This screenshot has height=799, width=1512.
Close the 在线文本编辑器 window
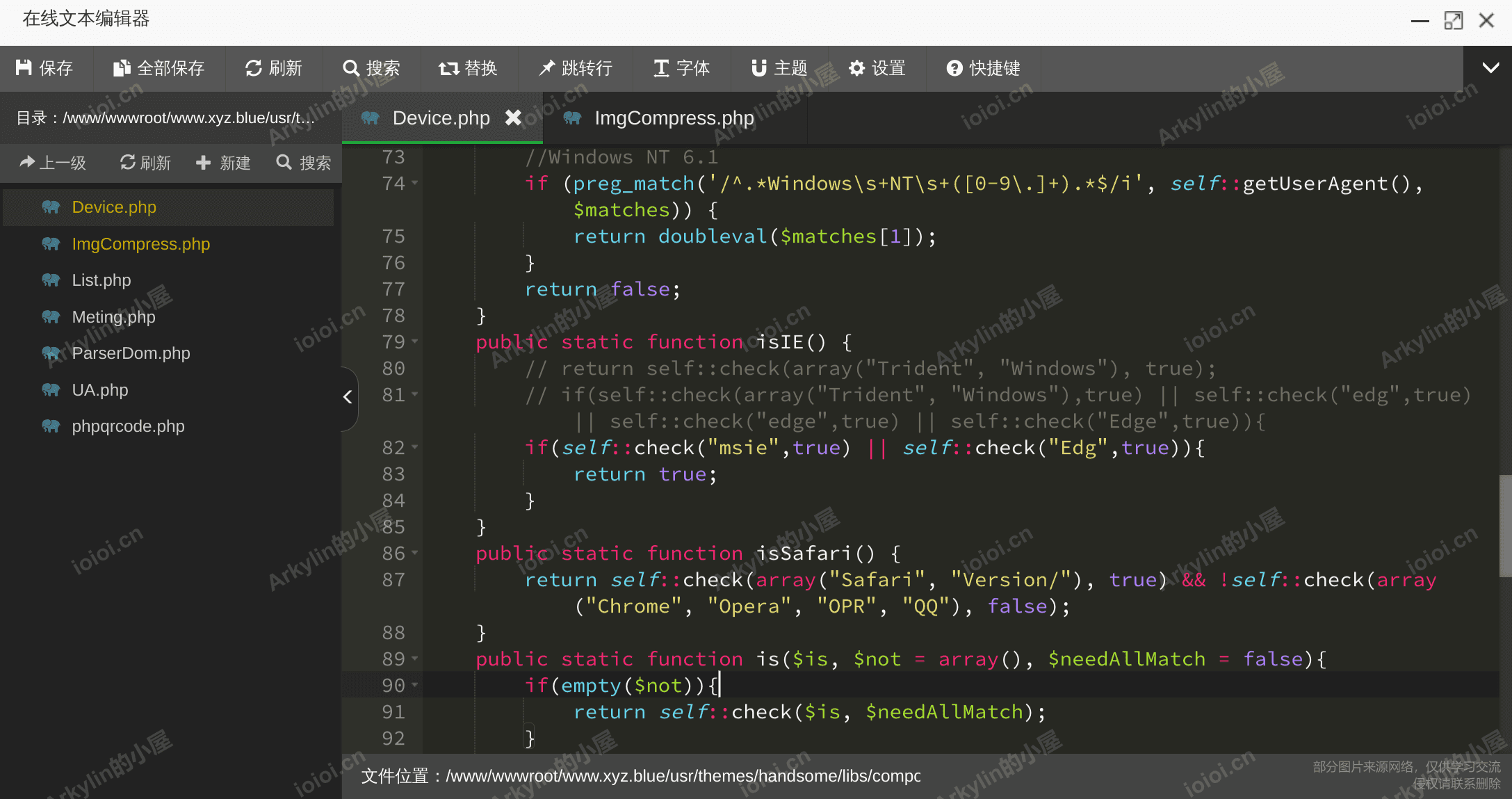[1486, 20]
